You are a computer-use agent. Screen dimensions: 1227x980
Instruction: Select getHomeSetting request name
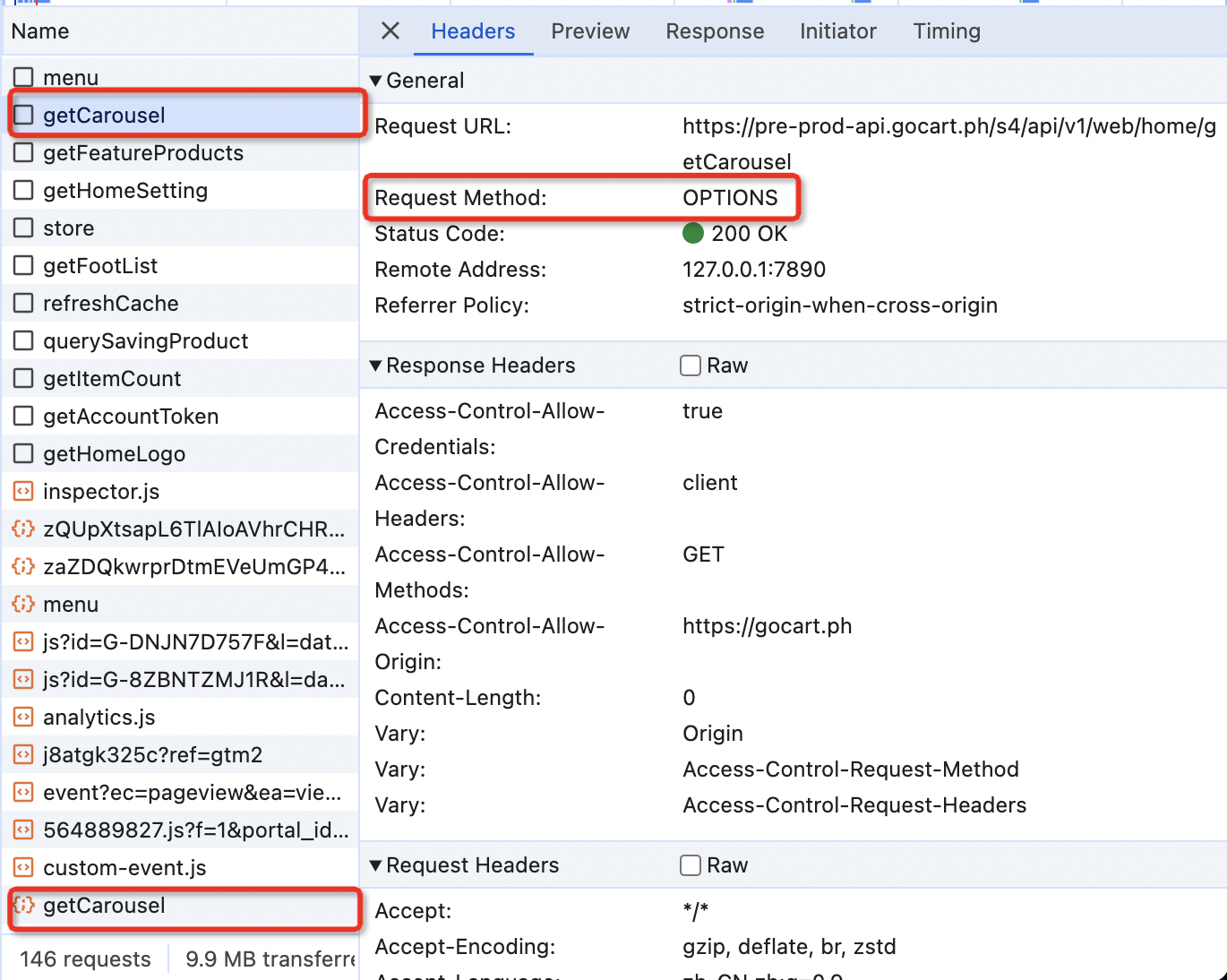tap(125, 191)
